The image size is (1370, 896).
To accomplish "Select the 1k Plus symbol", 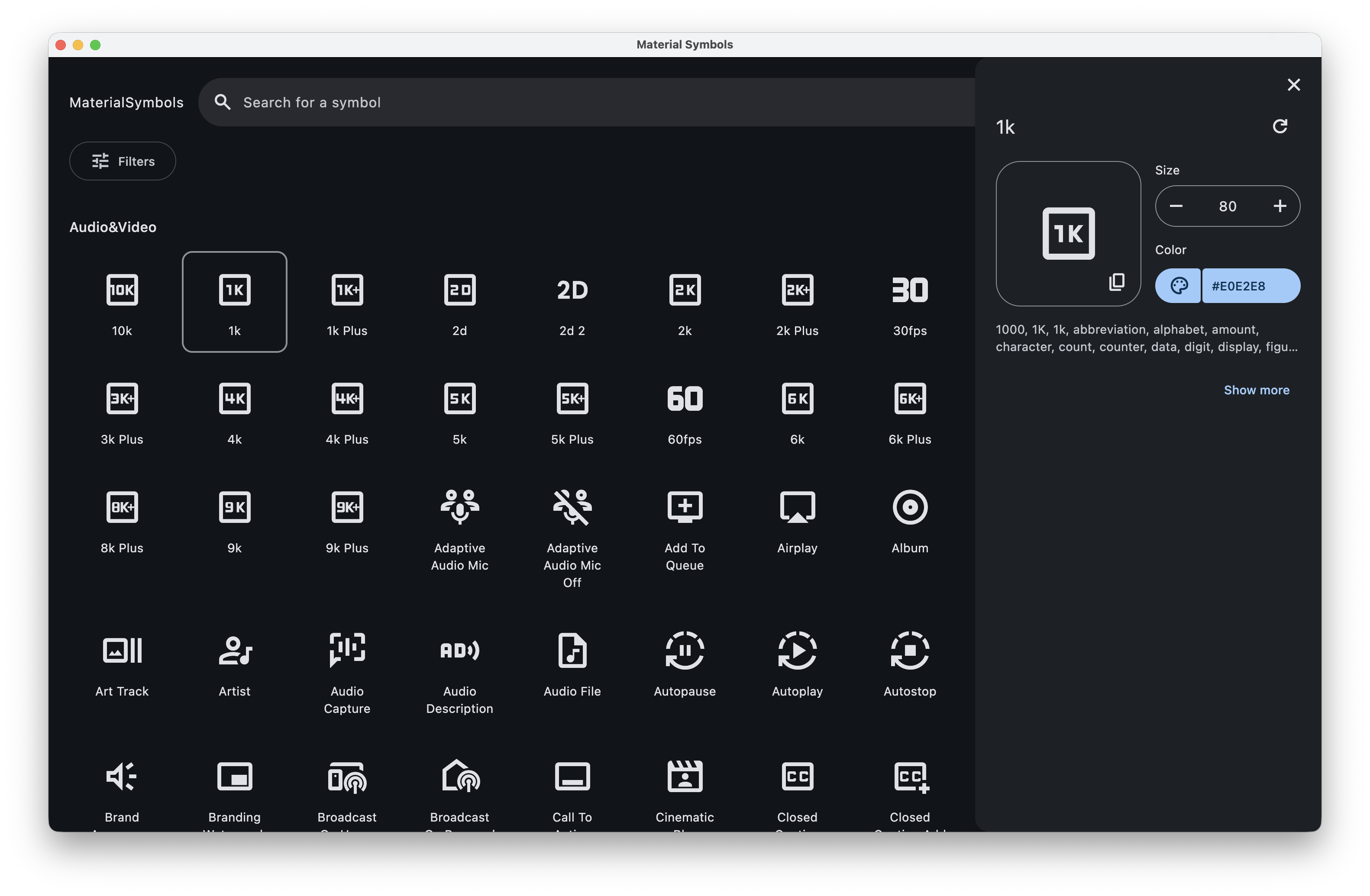I will pos(347,302).
